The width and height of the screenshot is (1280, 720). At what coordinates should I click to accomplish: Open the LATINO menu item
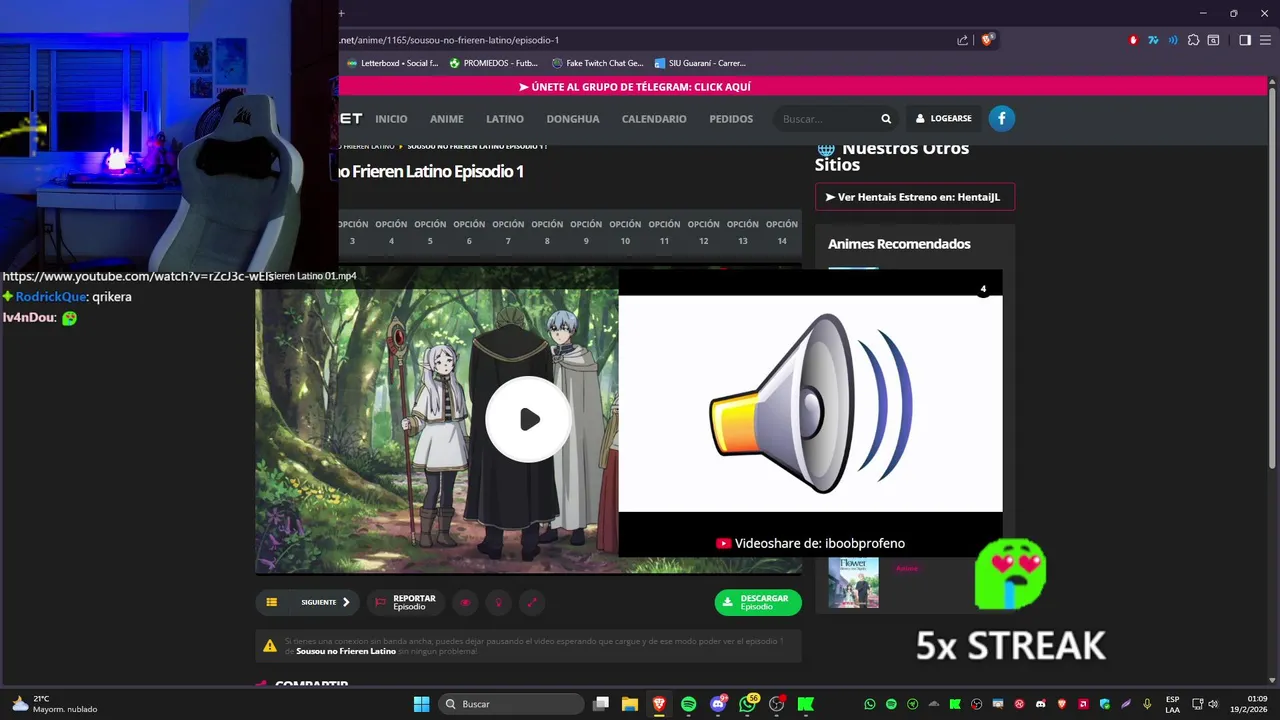[505, 119]
